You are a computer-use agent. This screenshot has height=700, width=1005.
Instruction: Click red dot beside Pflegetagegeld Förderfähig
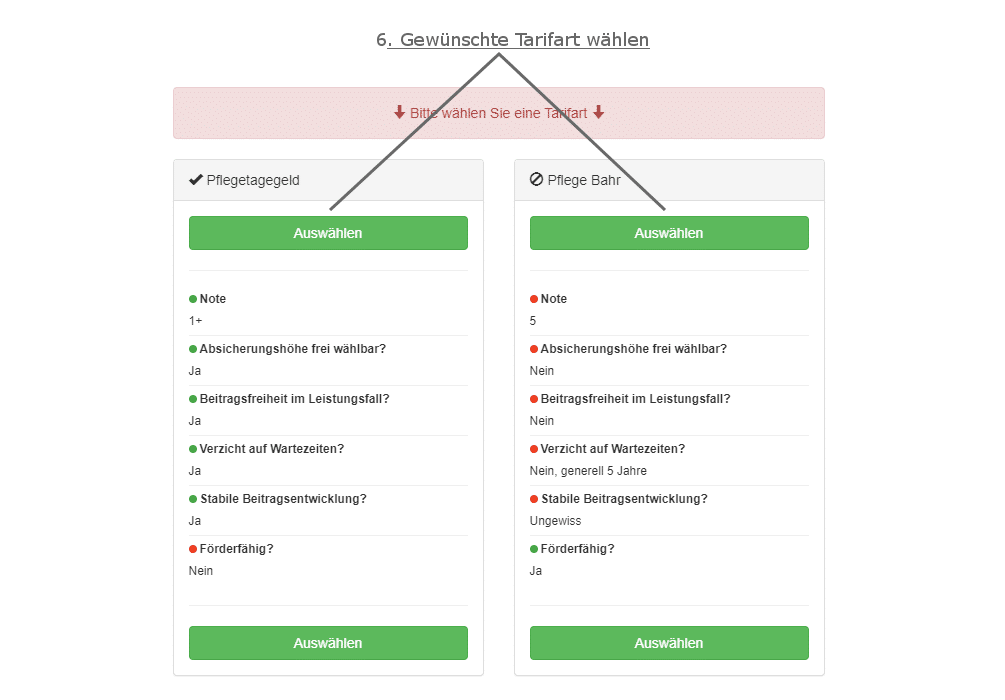(x=193, y=549)
